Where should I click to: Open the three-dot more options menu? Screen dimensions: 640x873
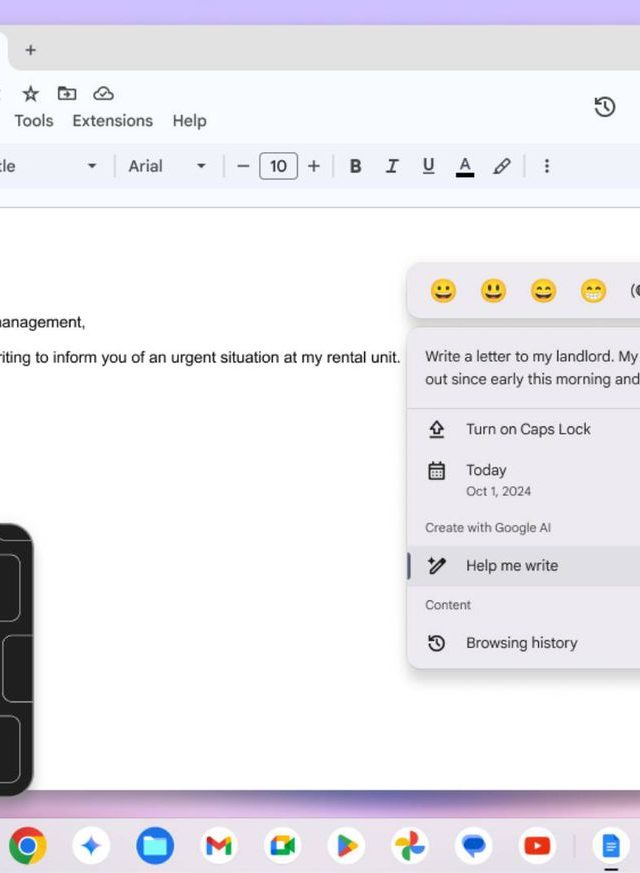(546, 166)
